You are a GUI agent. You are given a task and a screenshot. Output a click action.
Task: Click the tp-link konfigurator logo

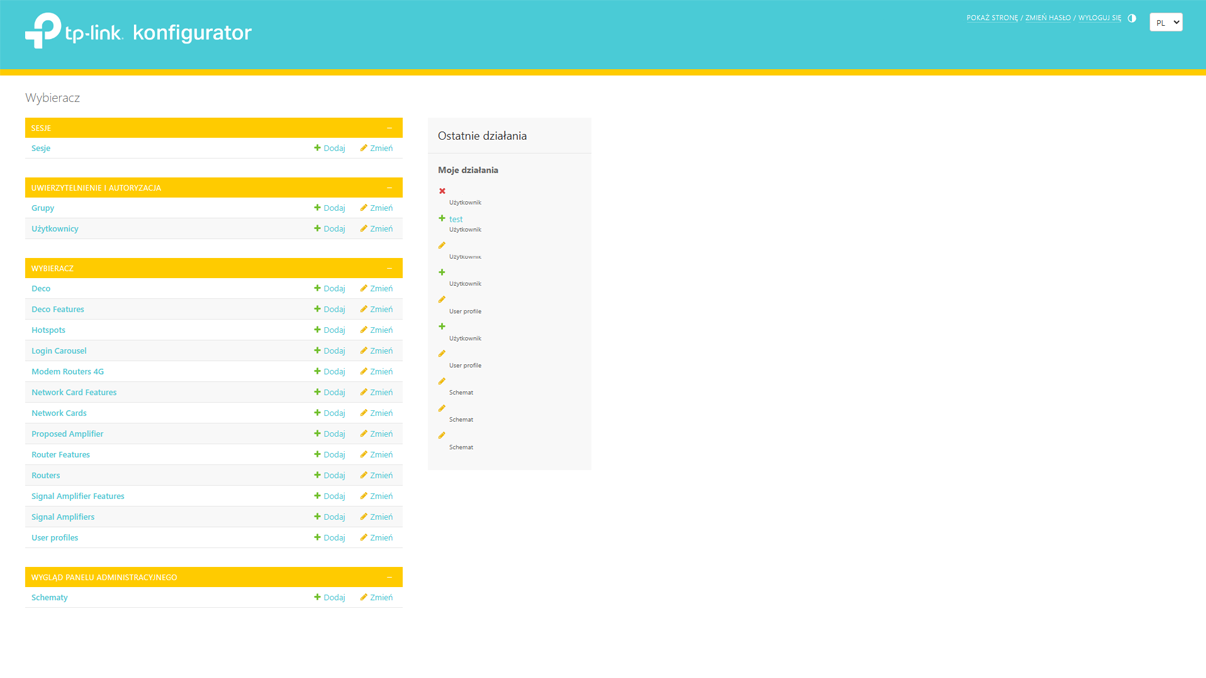click(x=138, y=32)
